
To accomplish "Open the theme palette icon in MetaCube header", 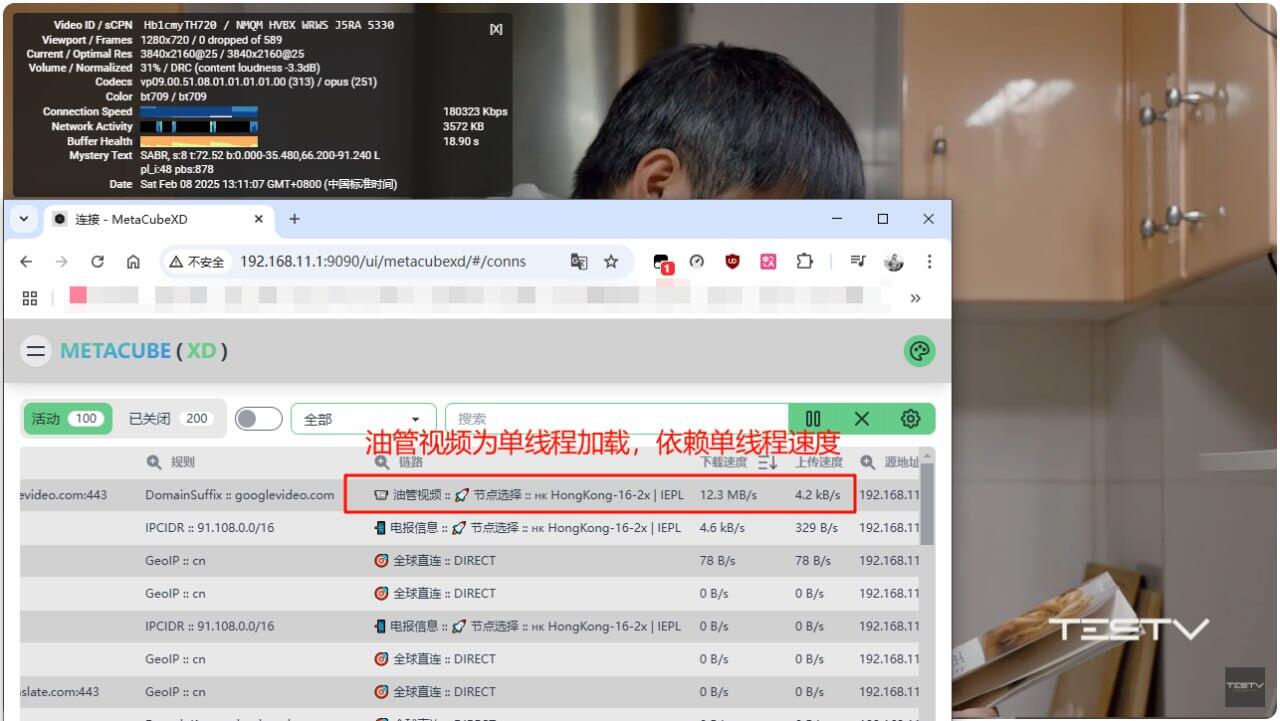I will pos(919,351).
